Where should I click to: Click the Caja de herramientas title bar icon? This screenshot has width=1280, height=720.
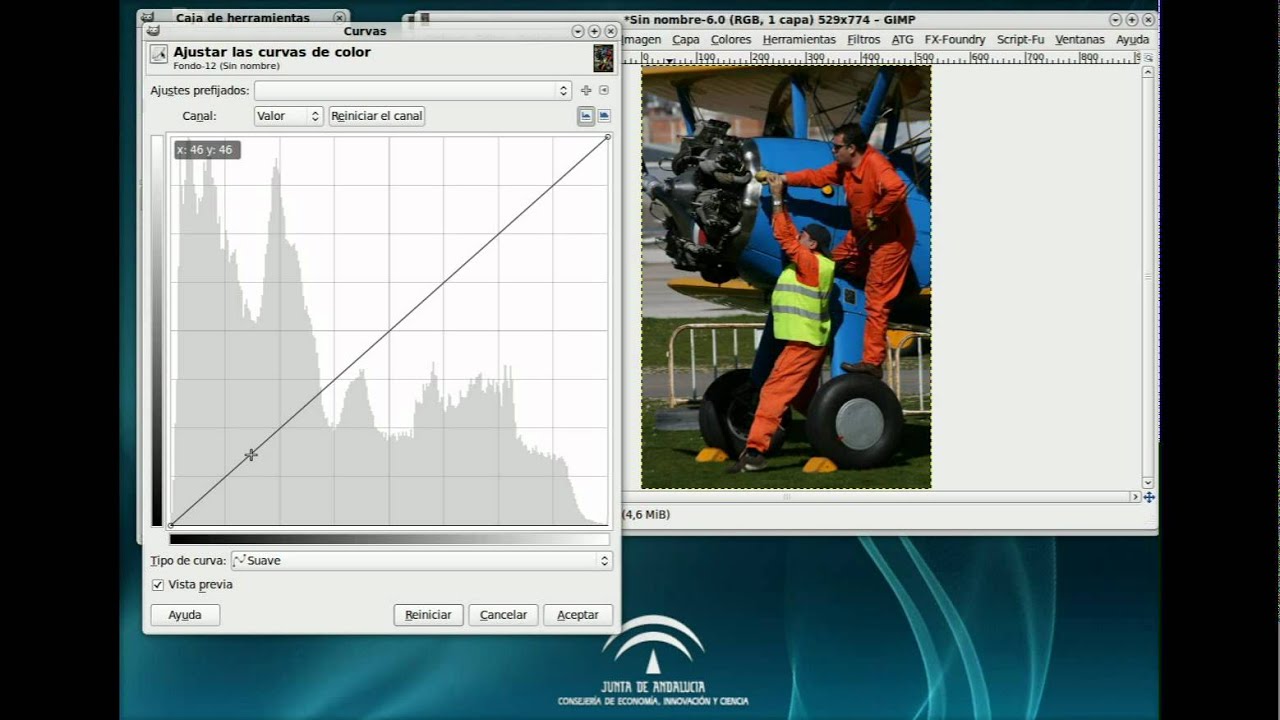coord(147,18)
